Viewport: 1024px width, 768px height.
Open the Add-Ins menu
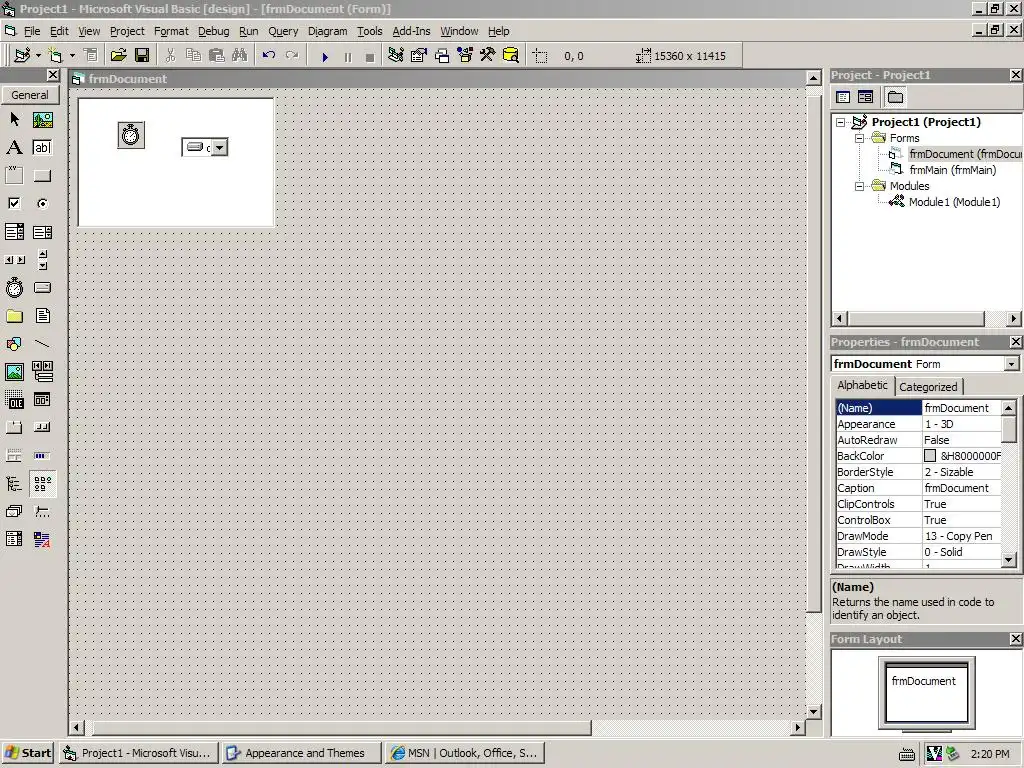tap(411, 31)
